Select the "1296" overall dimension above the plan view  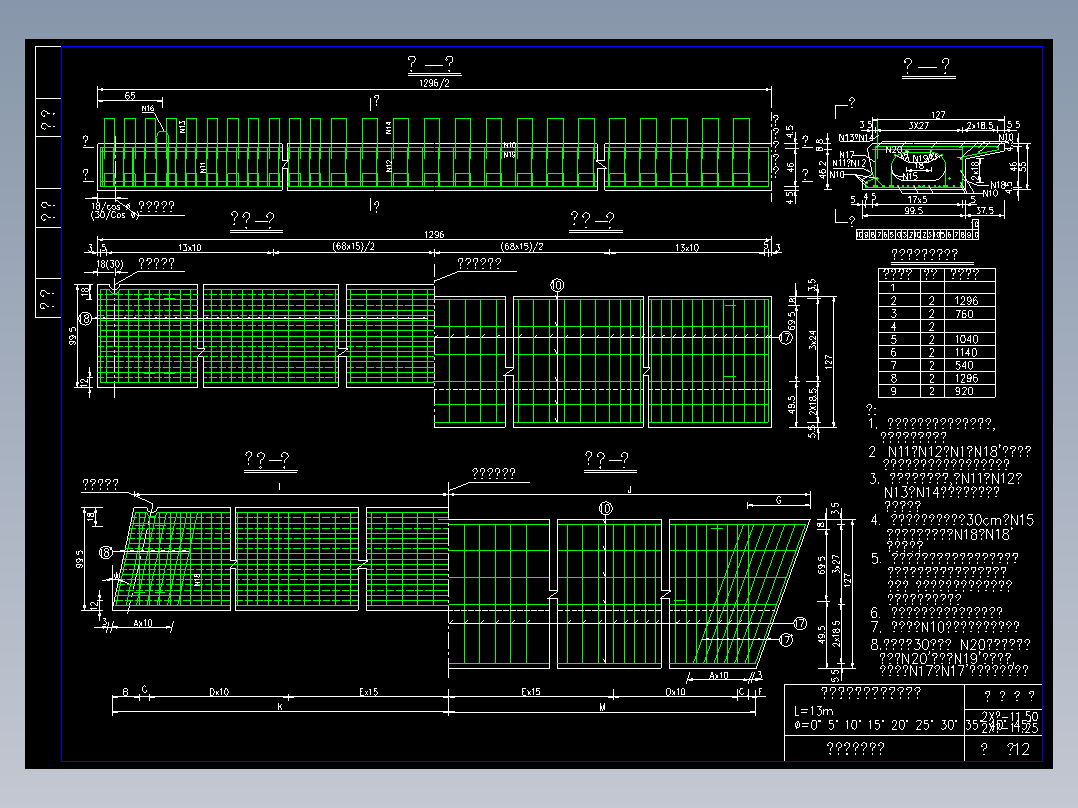(434, 234)
